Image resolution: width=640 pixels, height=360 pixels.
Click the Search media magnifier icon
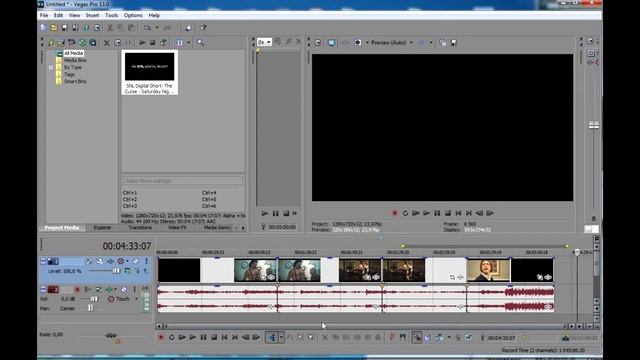coord(200,42)
